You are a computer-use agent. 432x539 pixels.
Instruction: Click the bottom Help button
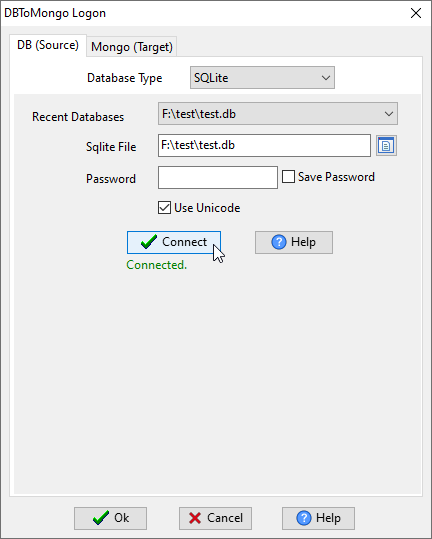pos(318,518)
